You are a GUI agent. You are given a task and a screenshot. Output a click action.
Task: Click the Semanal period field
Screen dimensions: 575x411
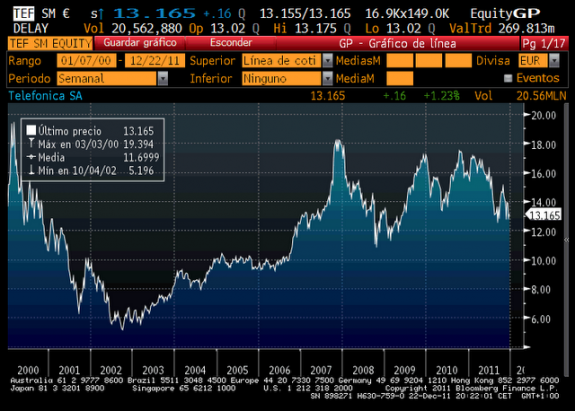coord(106,78)
